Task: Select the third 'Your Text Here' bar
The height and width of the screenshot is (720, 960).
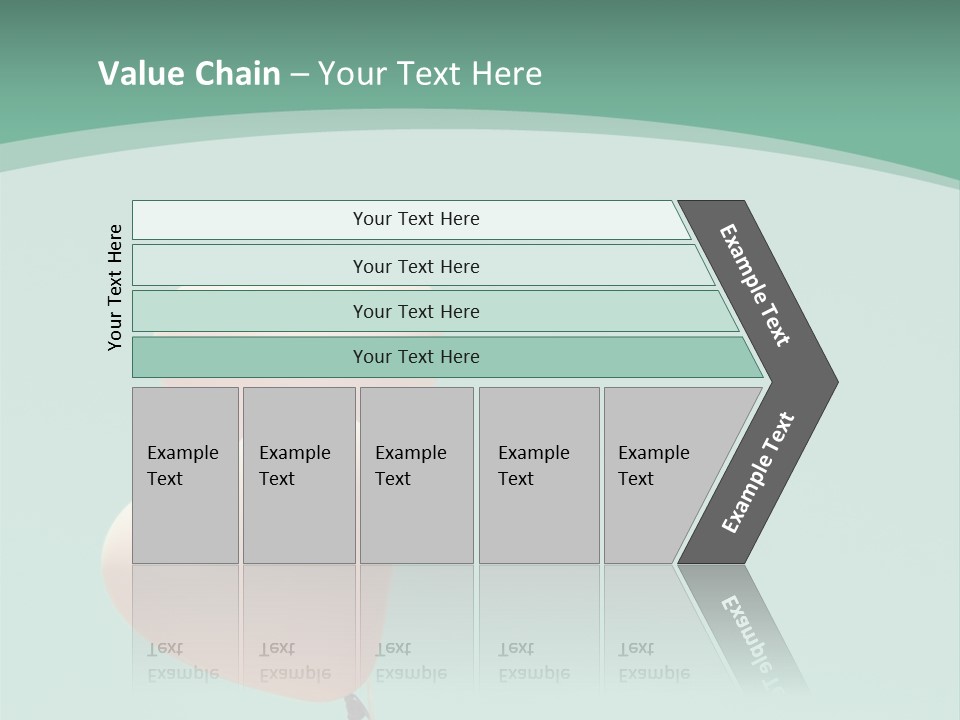Action: click(415, 311)
